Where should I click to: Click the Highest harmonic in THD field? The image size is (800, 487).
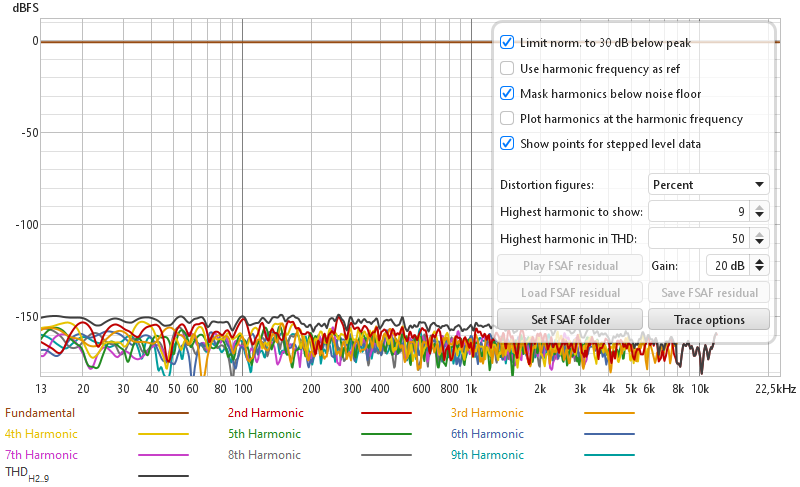(x=698, y=239)
